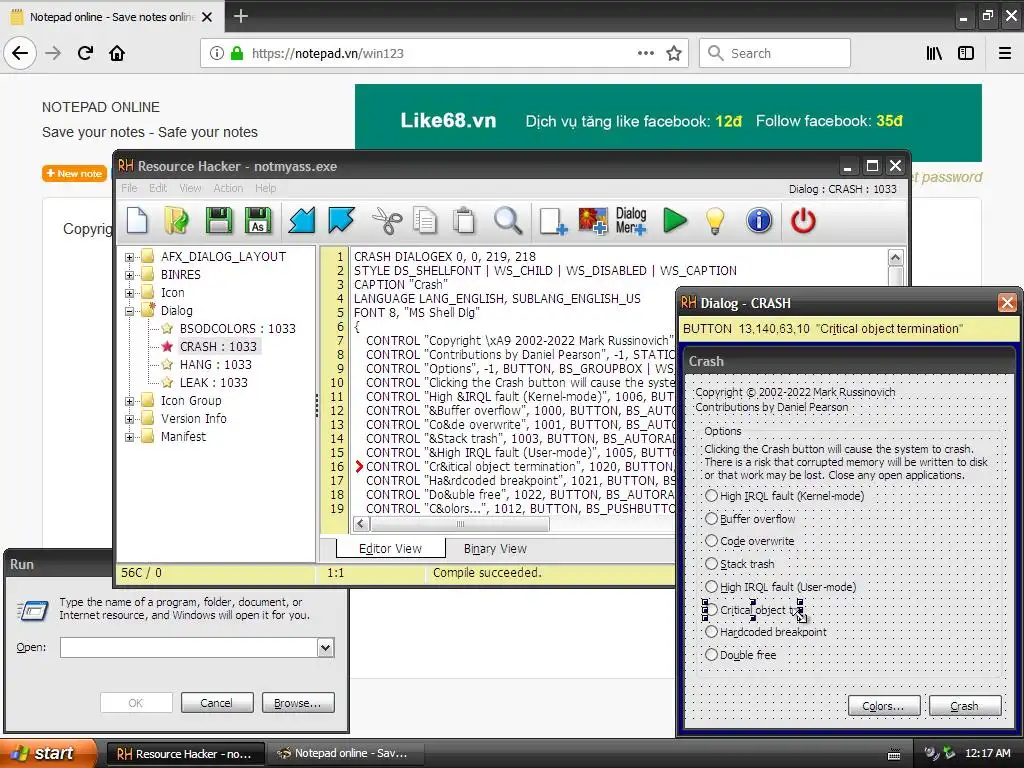Screen dimensions: 1024x768
Task: Expand the Icon Group tree node
Action: pyautogui.click(x=129, y=401)
